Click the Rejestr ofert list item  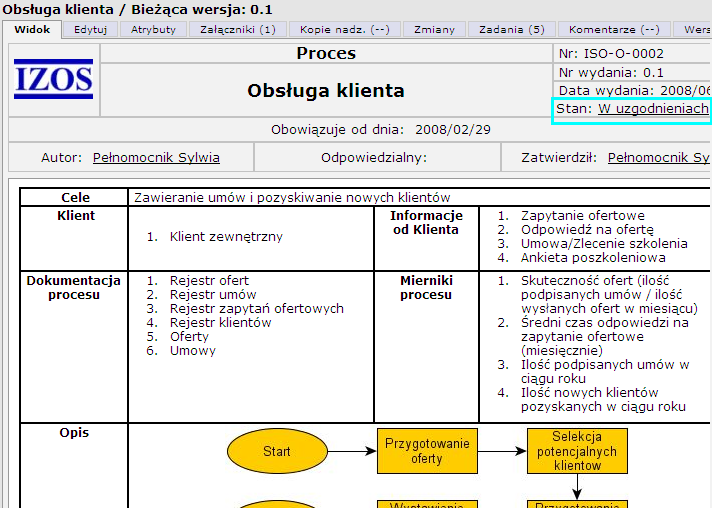(x=209, y=281)
